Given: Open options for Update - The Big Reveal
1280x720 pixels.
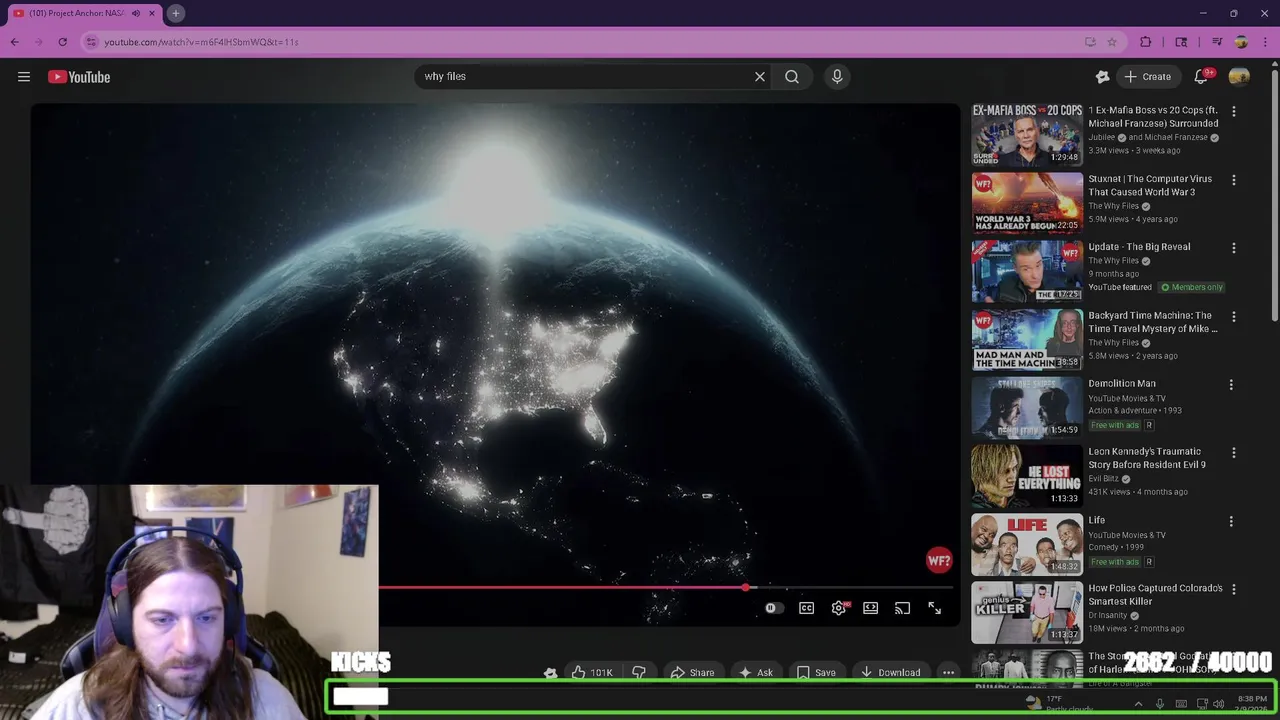Looking at the screenshot, I should 1233,248.
